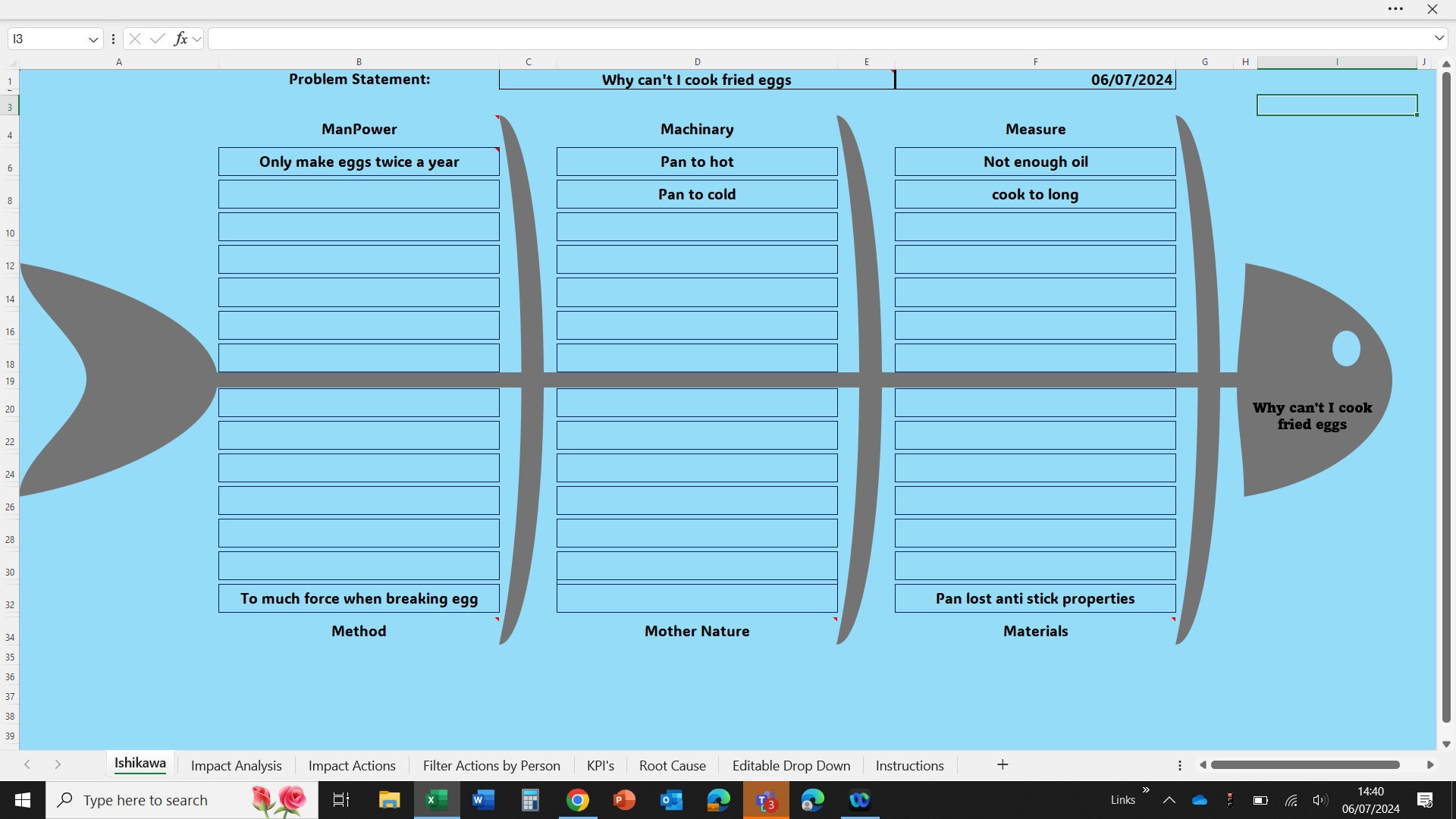Viewport: 1456px width, 819px height.
Task: Open the Impact Analysis sheet
Action: pyautogui.click(x=235, y=765)
